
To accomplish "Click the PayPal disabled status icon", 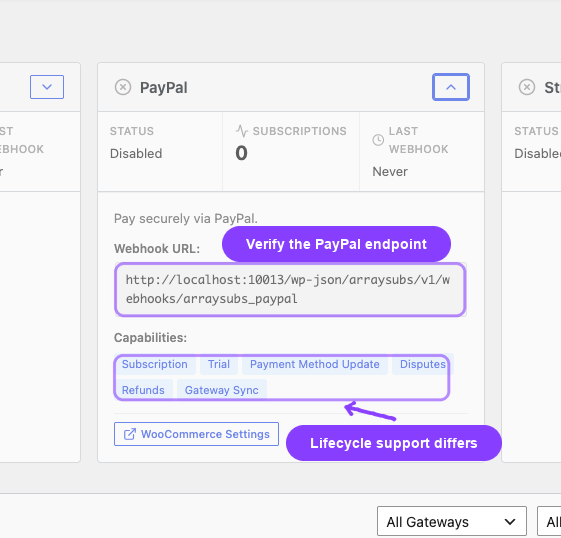I will [x=123, y=87].
